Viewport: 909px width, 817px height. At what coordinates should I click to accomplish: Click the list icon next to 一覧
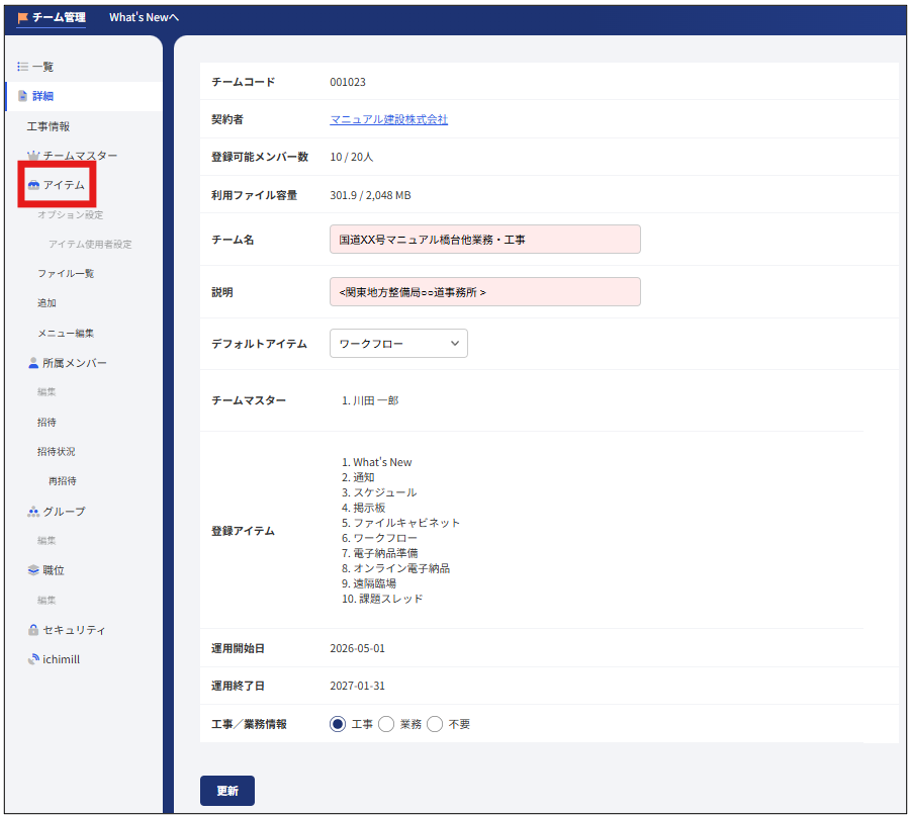(x=23, y=67)
